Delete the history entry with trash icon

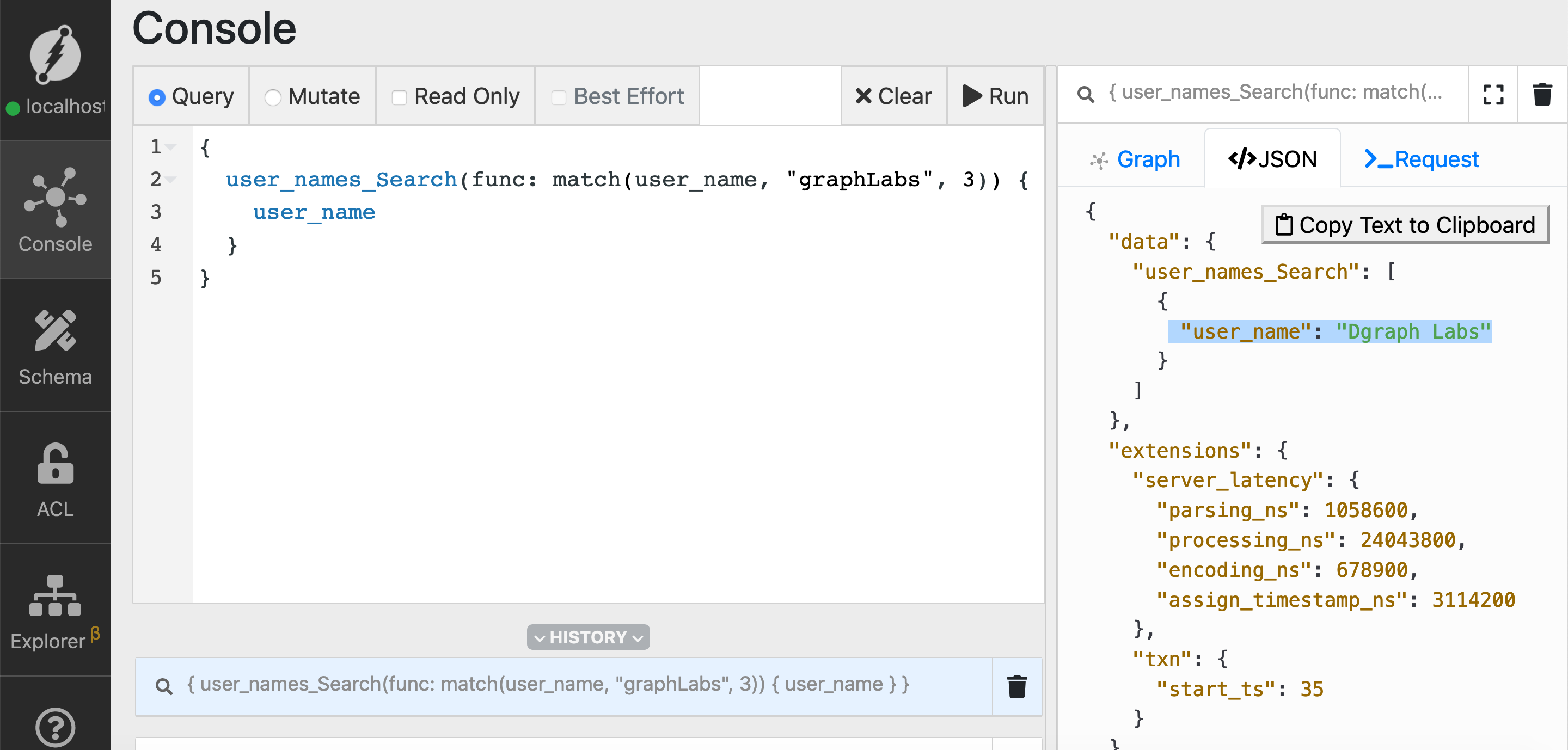[1016, 686]
